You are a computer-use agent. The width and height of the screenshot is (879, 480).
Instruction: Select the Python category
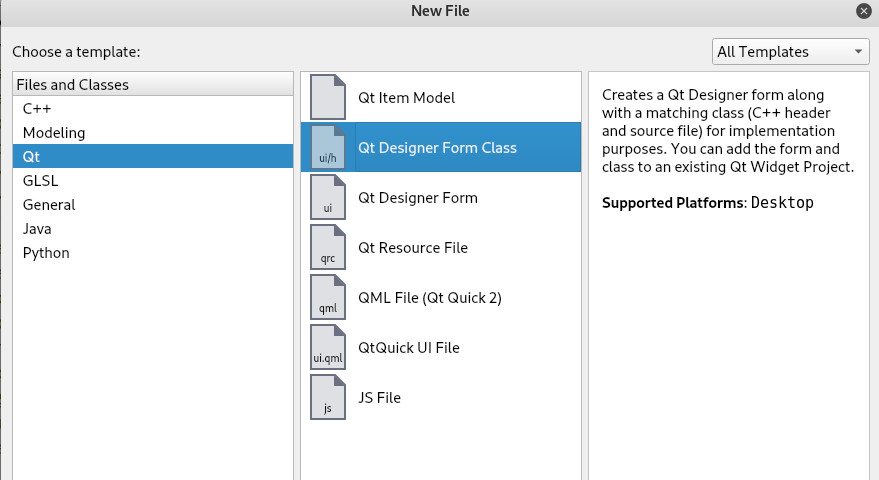(x=153, y=253)
